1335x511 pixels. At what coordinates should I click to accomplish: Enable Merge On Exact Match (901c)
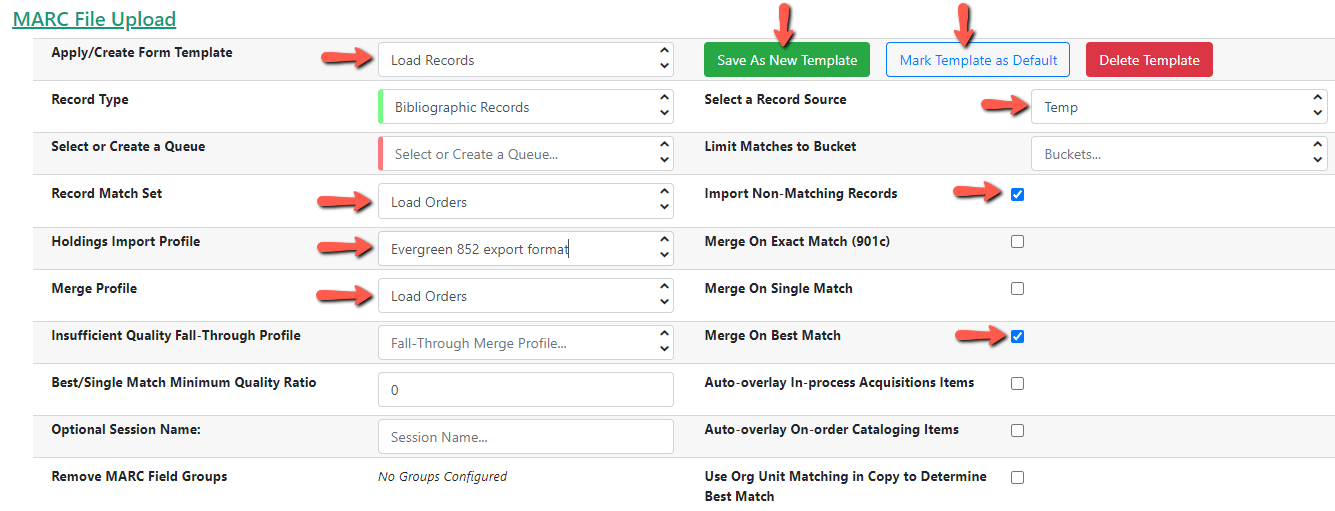click(x=1017, y=241)
